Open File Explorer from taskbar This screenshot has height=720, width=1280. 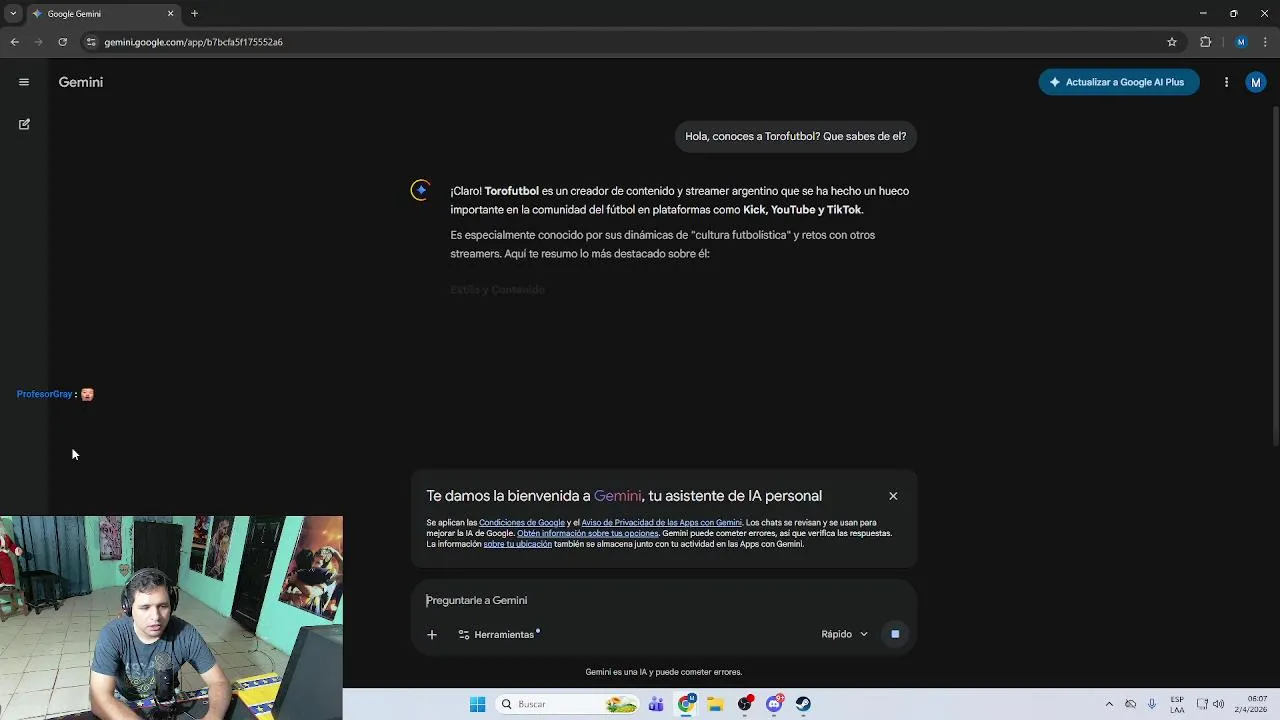715,704
